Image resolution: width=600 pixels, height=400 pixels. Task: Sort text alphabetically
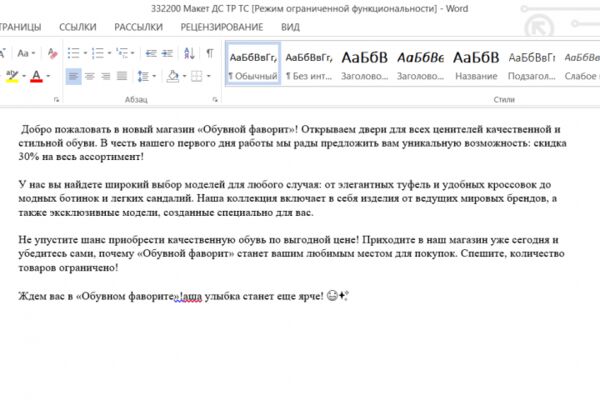point(189,53)
